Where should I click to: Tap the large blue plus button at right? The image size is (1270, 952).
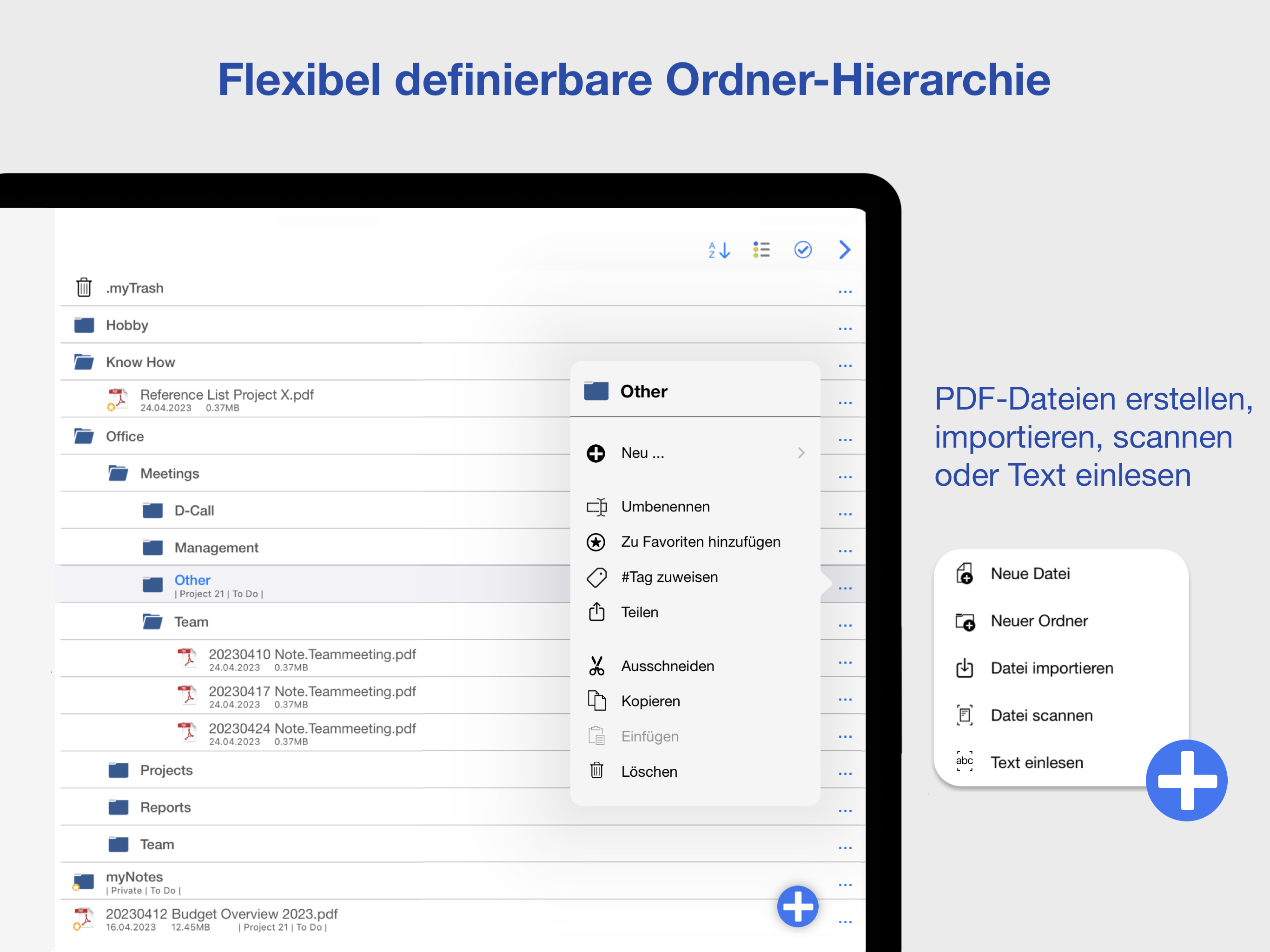[1187, 780]
